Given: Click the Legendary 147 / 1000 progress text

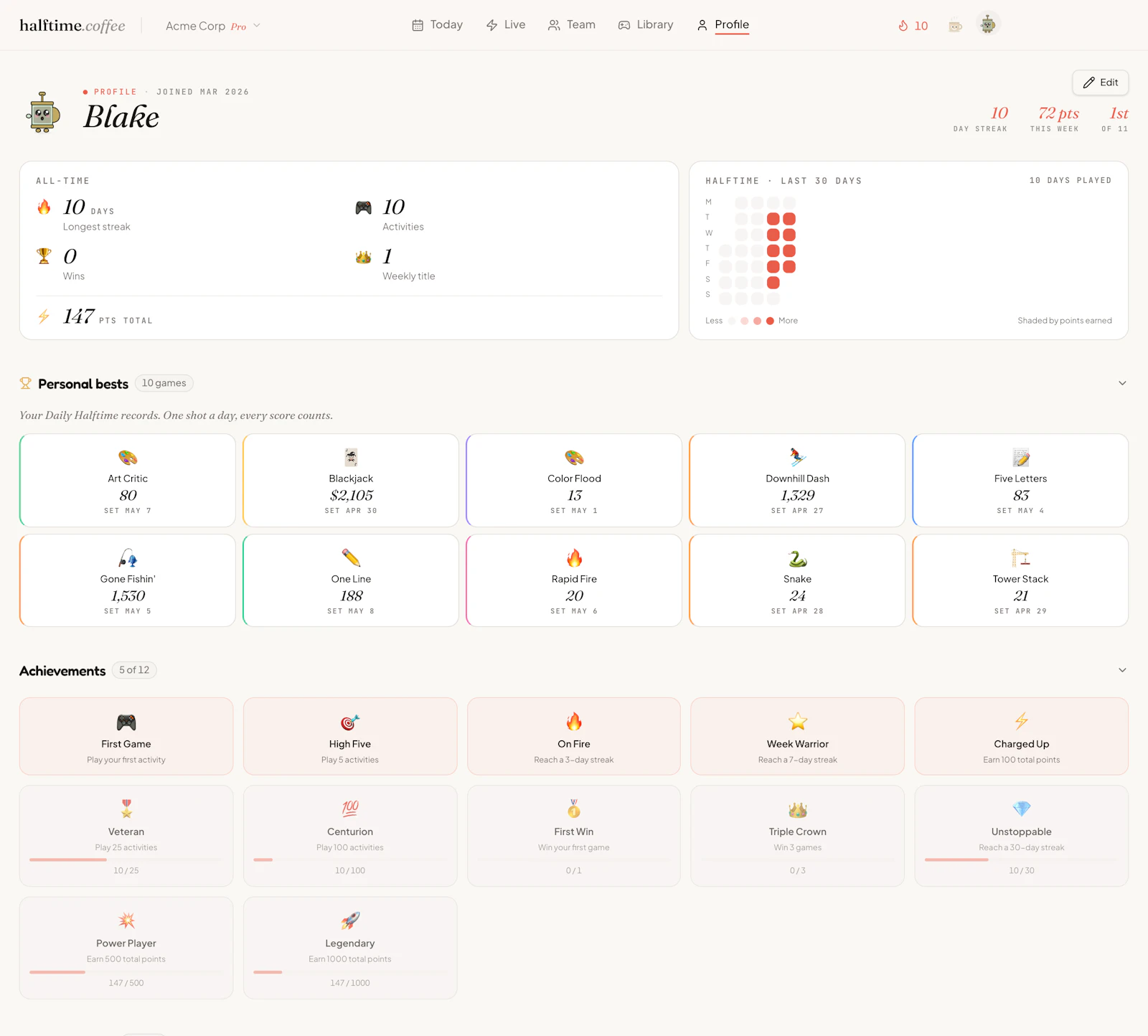Looking at the screenshot, I should [x=350, y=983].
